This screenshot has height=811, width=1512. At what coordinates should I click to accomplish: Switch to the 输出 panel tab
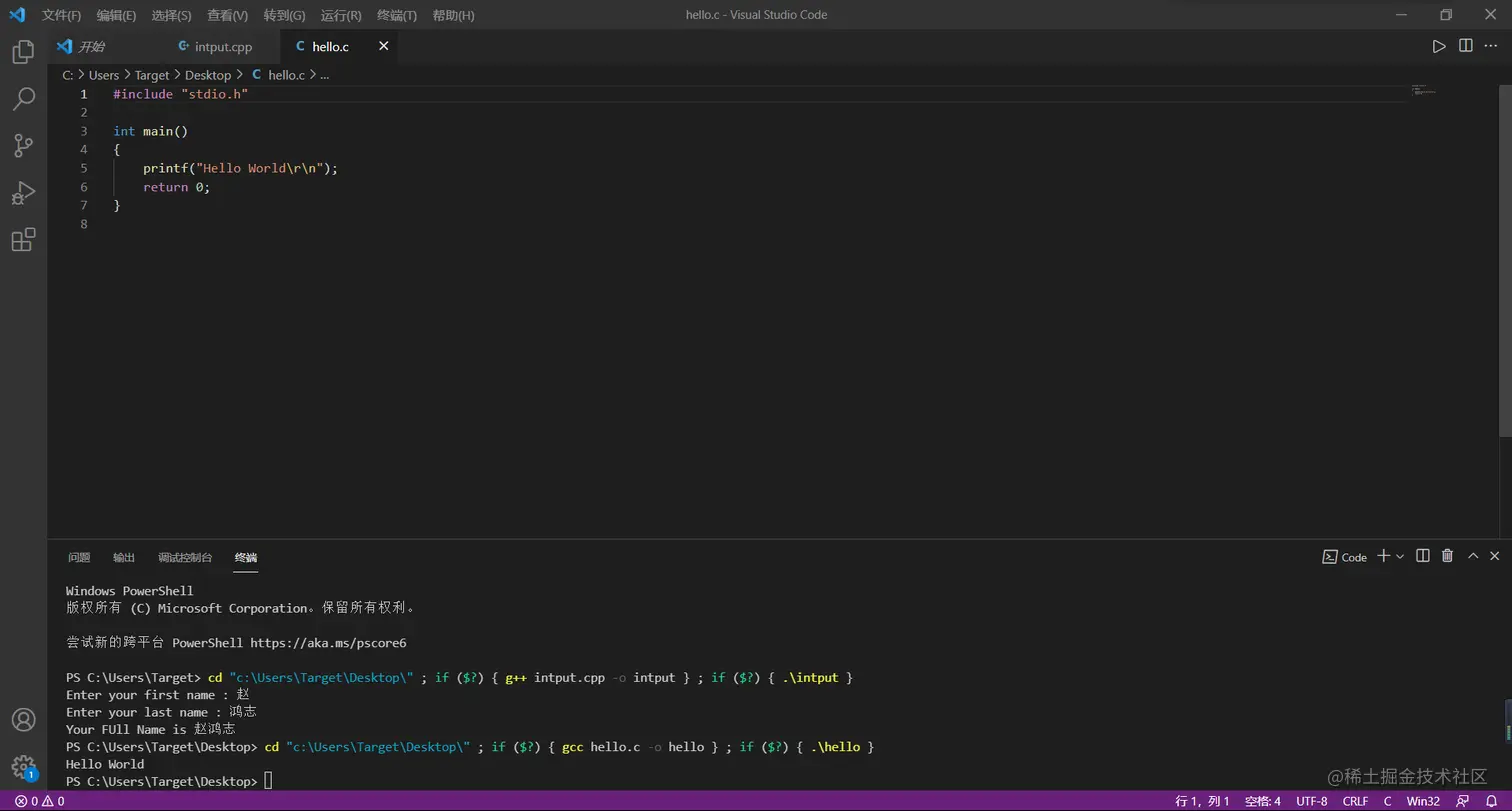(124, 557)
